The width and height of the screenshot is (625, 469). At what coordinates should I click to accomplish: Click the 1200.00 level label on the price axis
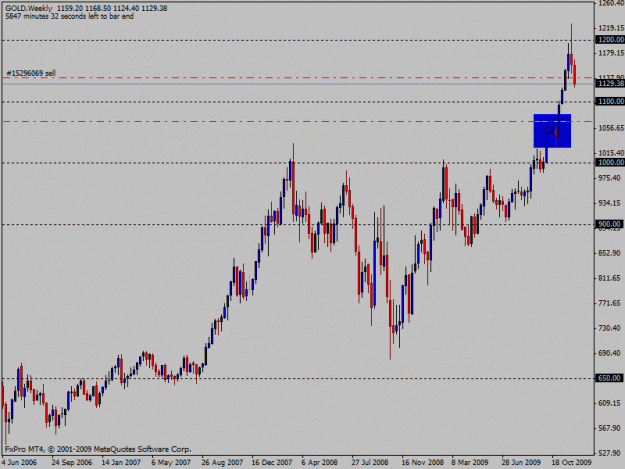click(611, 39)
